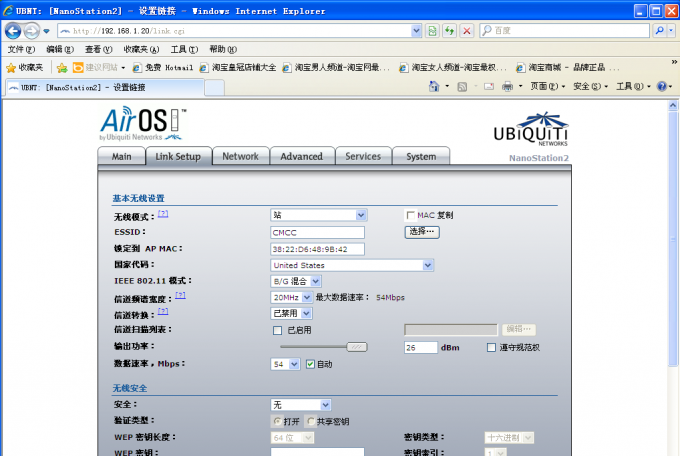Open the 安全 security type dropdown
This screenshot has width=680, height=456.
point(301,405)
